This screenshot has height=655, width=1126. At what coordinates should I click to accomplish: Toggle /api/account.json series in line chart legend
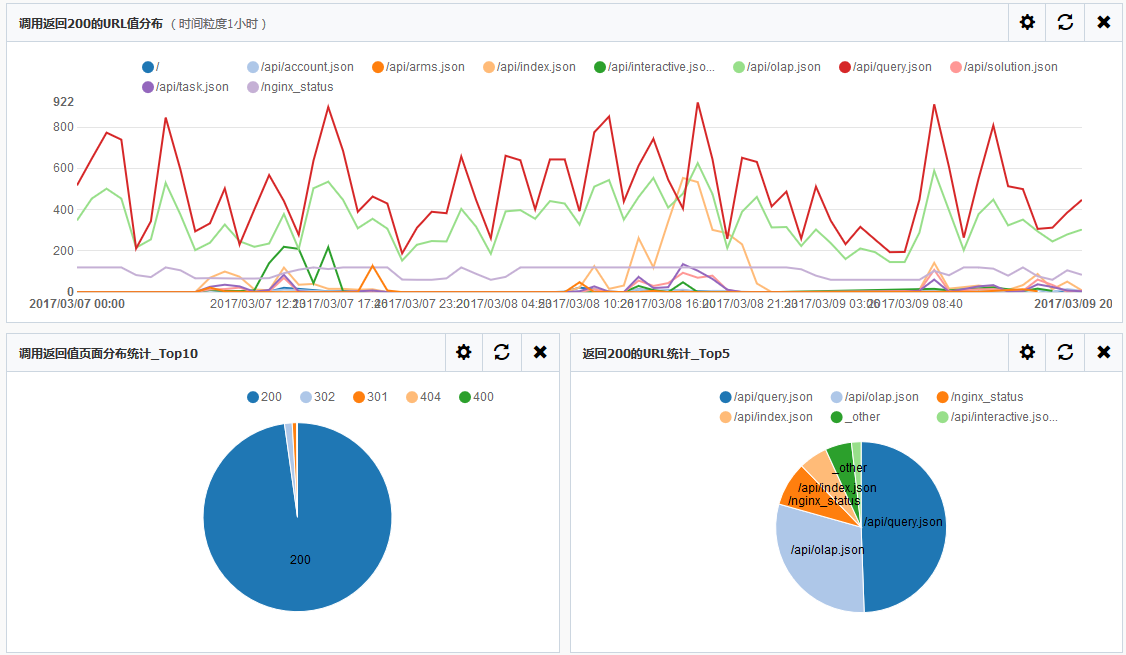(300, 67)
